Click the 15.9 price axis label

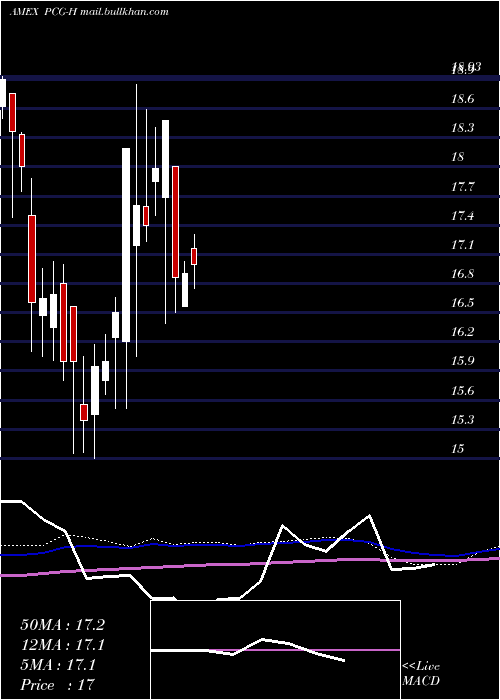pos(462,361)
